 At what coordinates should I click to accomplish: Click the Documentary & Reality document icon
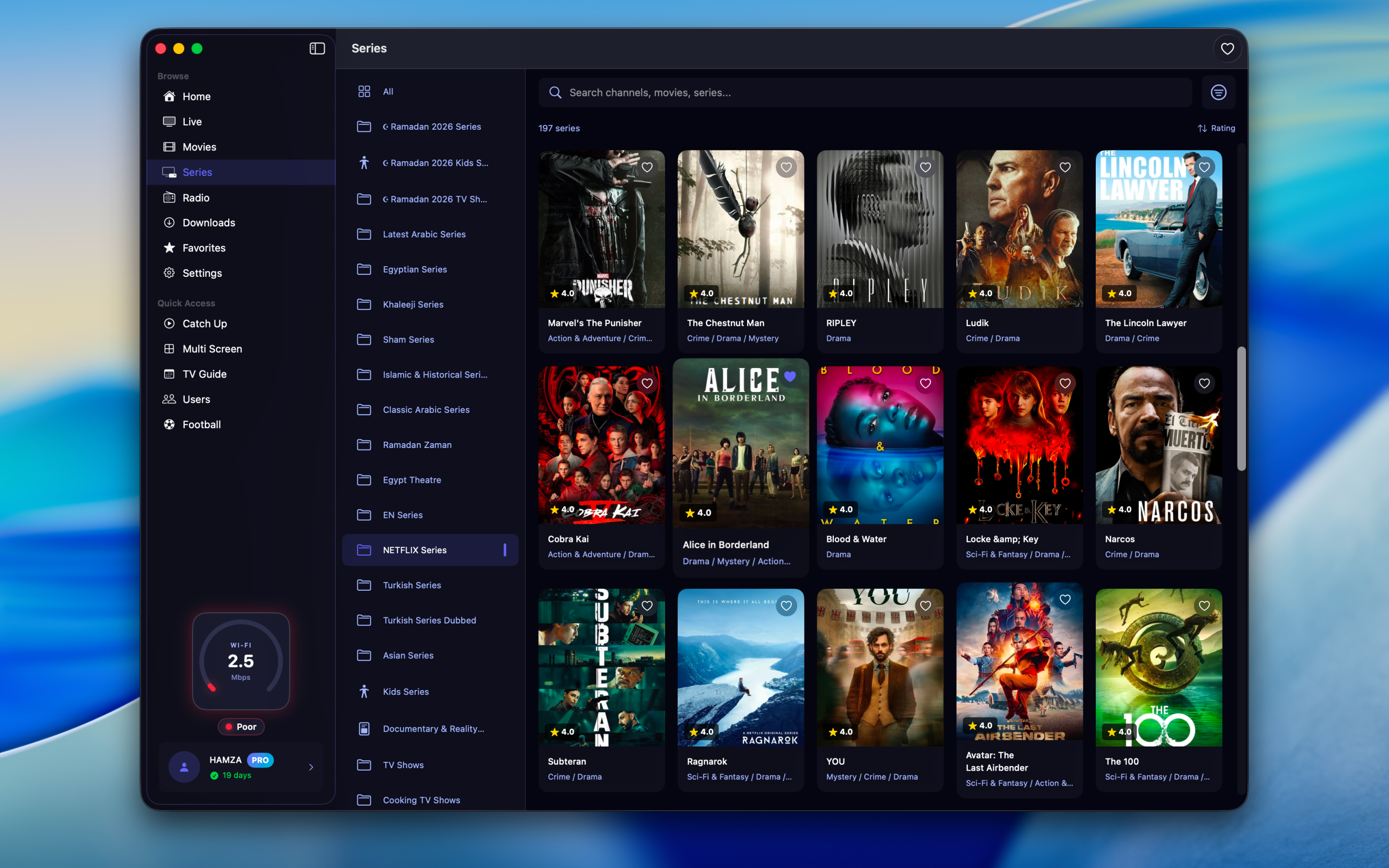point(364,729)
